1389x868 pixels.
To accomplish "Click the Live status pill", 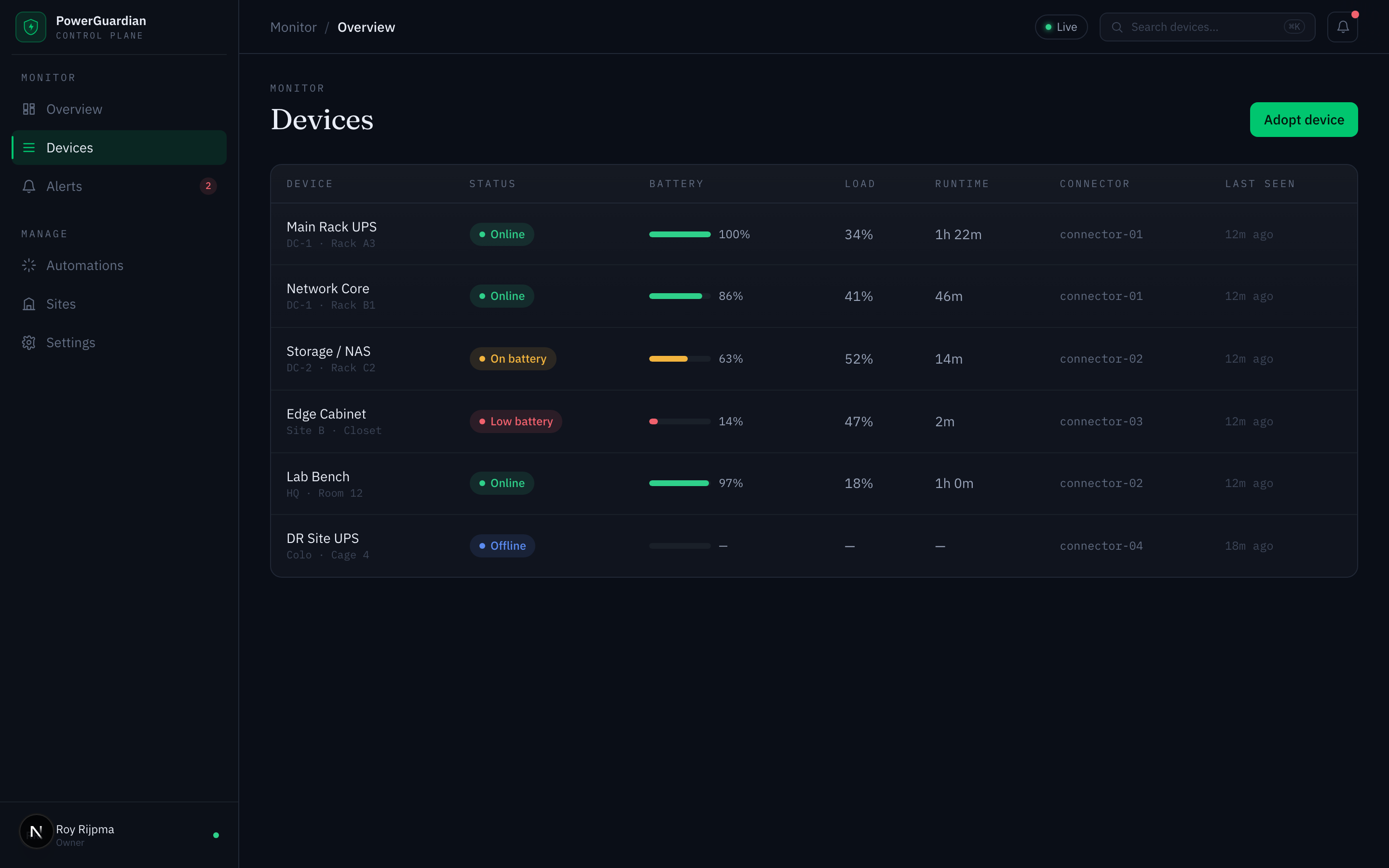I will 1061,27.
